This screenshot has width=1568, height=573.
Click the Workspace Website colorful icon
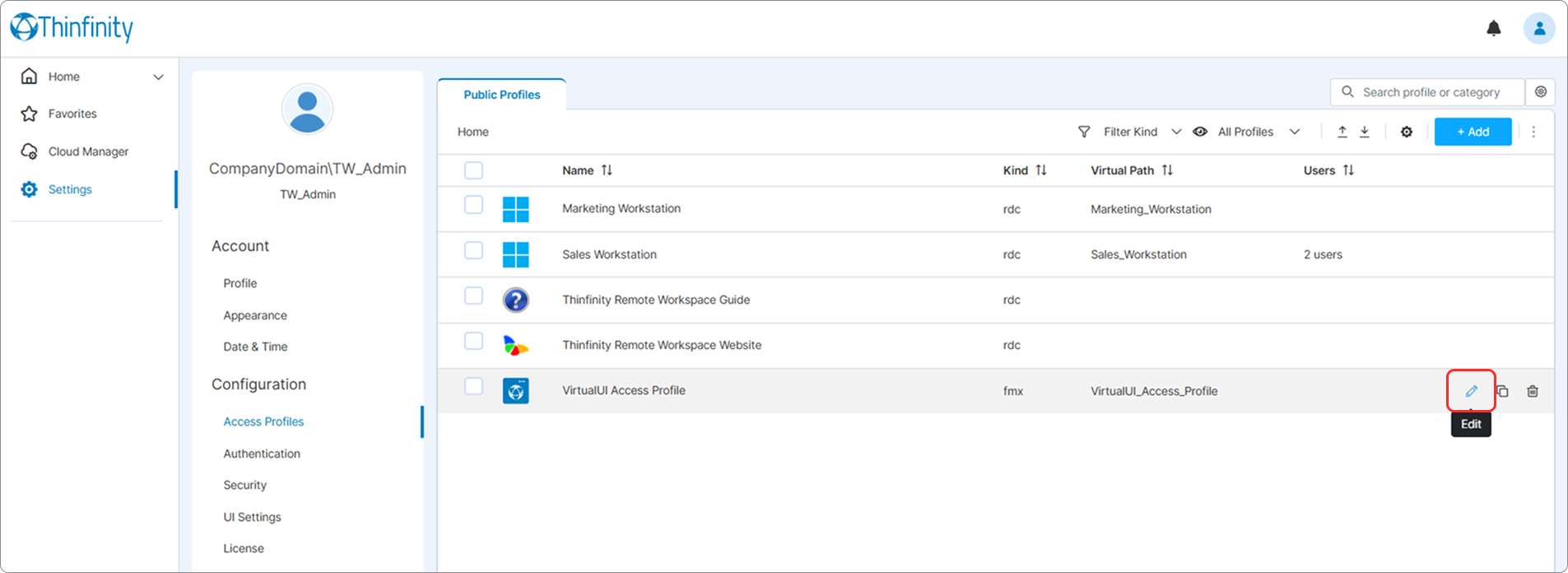click(516, 346)
